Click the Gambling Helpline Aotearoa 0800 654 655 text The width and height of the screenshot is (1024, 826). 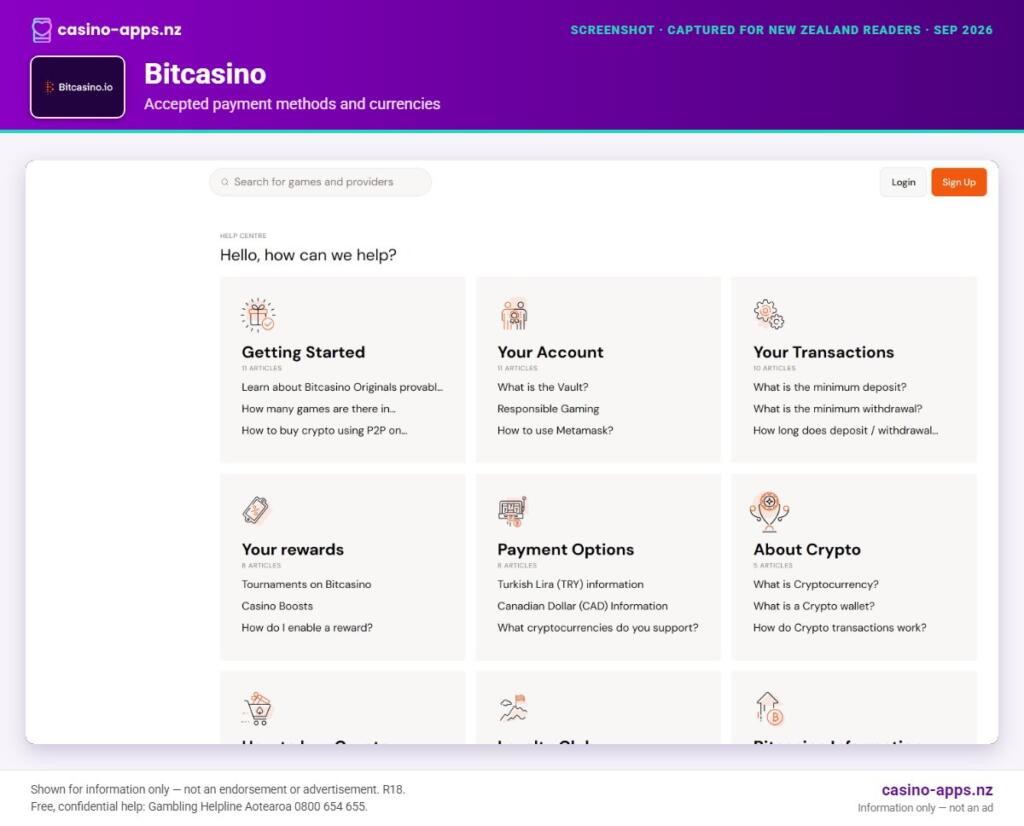click(x=257, y=806)
